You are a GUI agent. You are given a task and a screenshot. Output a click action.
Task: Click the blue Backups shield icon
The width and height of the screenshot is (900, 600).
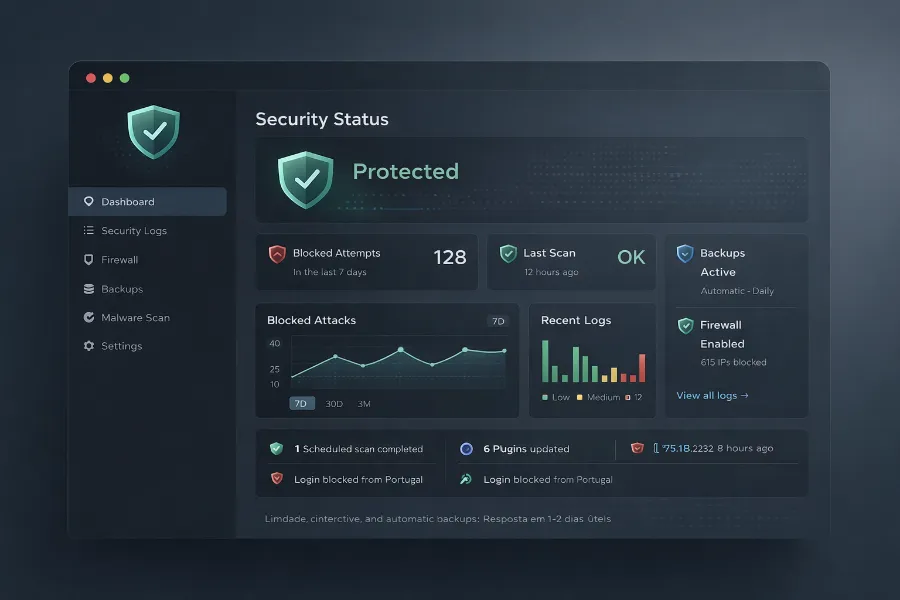685,254
